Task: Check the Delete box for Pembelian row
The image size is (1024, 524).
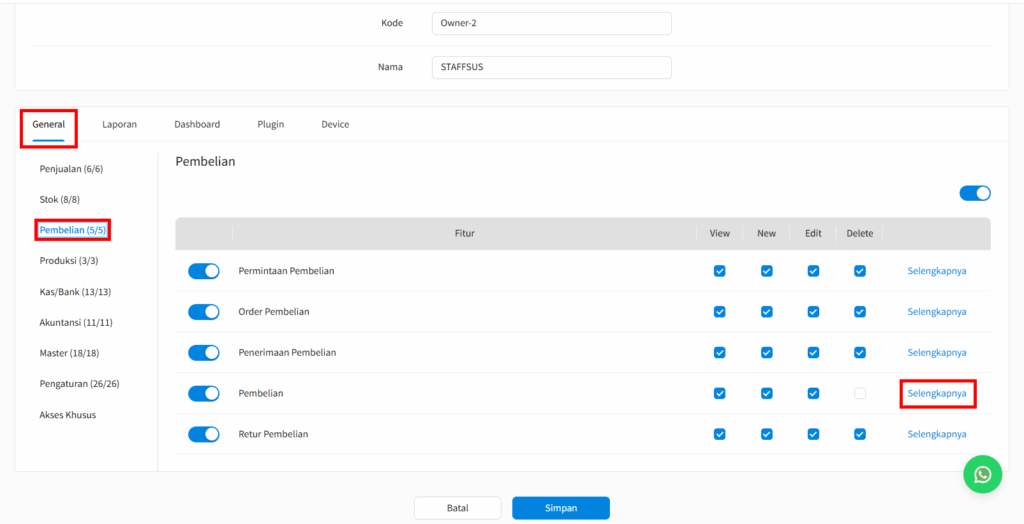Action: (859, 393)
